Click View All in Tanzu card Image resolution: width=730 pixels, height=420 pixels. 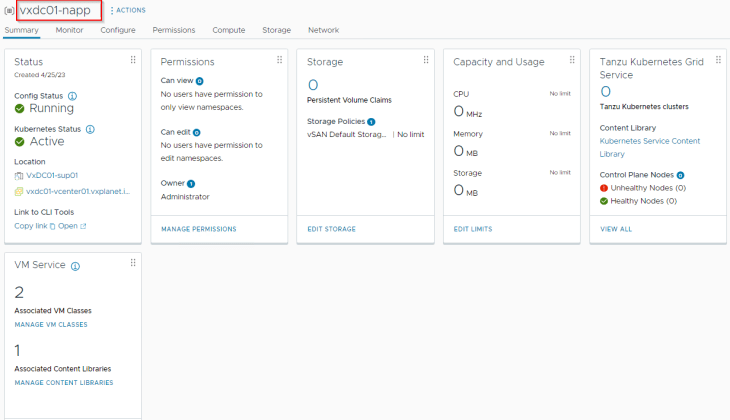pyautogui.click(x=616, y=229)
